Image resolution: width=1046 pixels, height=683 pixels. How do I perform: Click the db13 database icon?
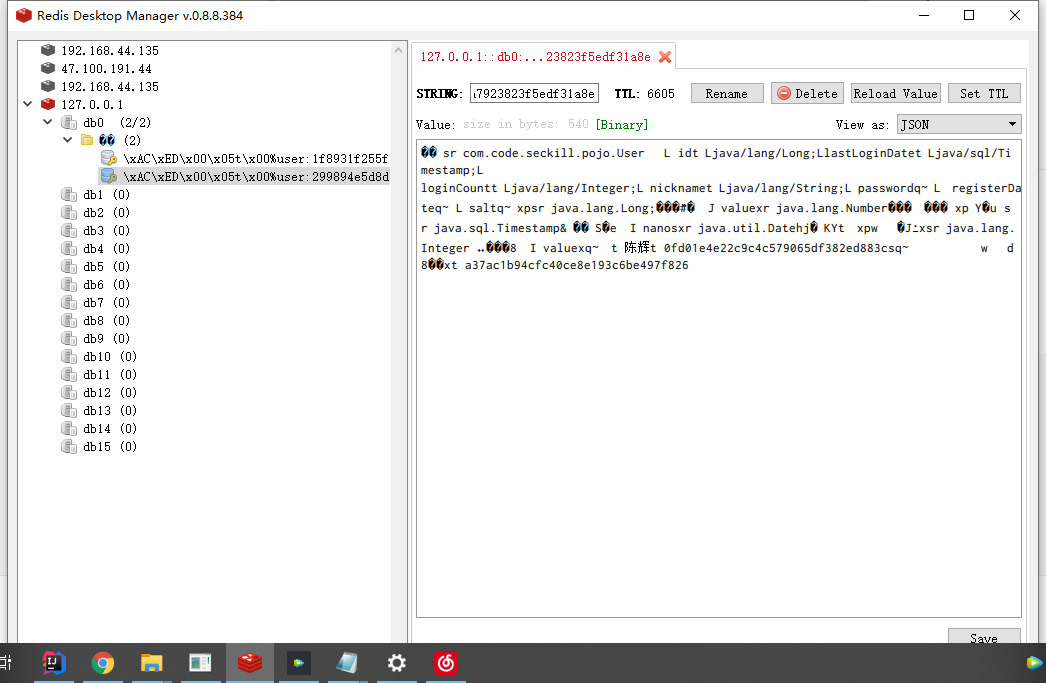coord(69,410)
